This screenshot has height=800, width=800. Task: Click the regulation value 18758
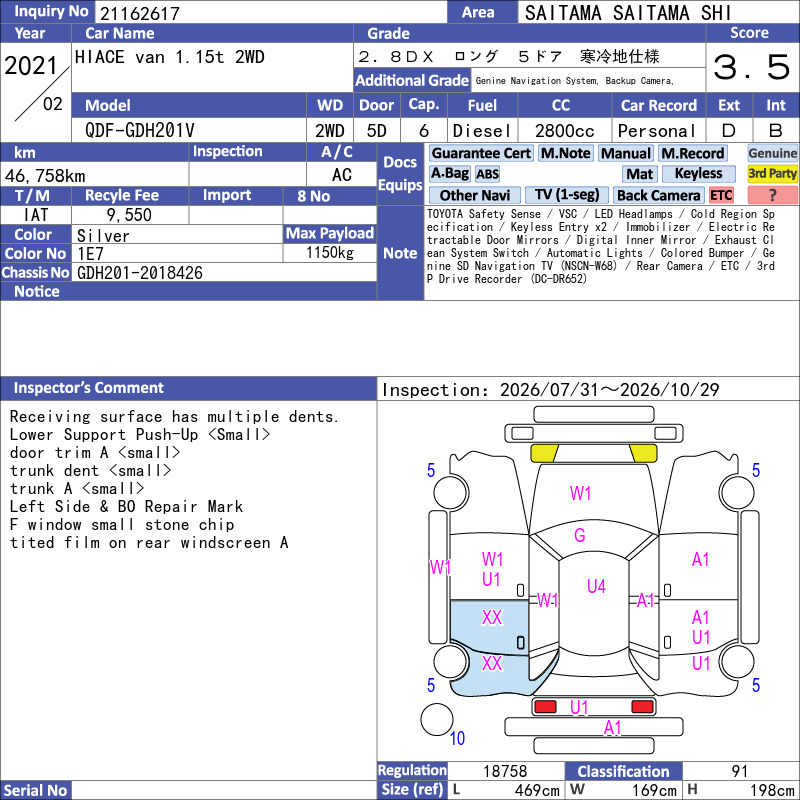pyautogui.click(x=505, y=771)
